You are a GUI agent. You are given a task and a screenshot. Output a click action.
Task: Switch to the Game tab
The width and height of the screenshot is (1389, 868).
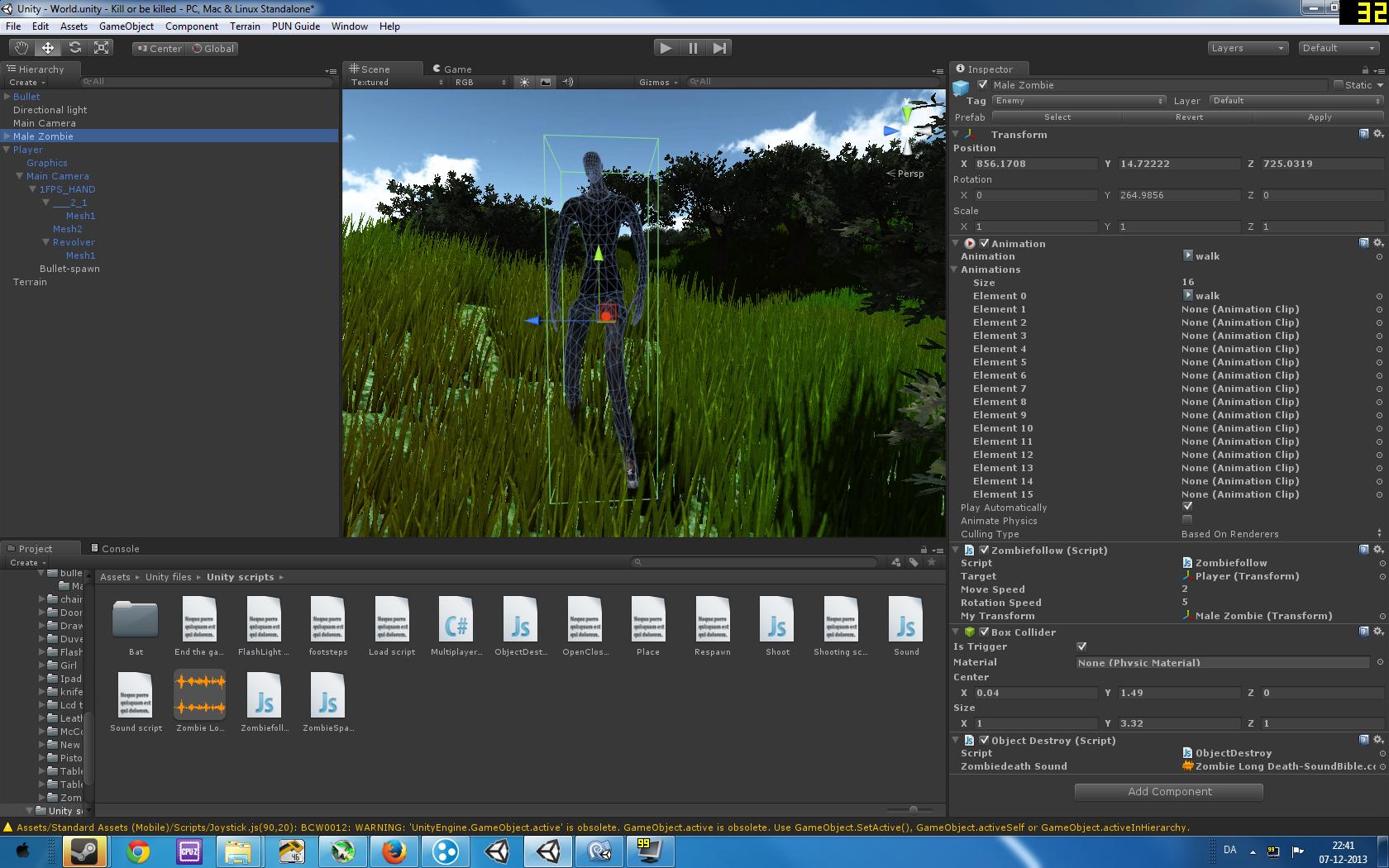(452, 69)
